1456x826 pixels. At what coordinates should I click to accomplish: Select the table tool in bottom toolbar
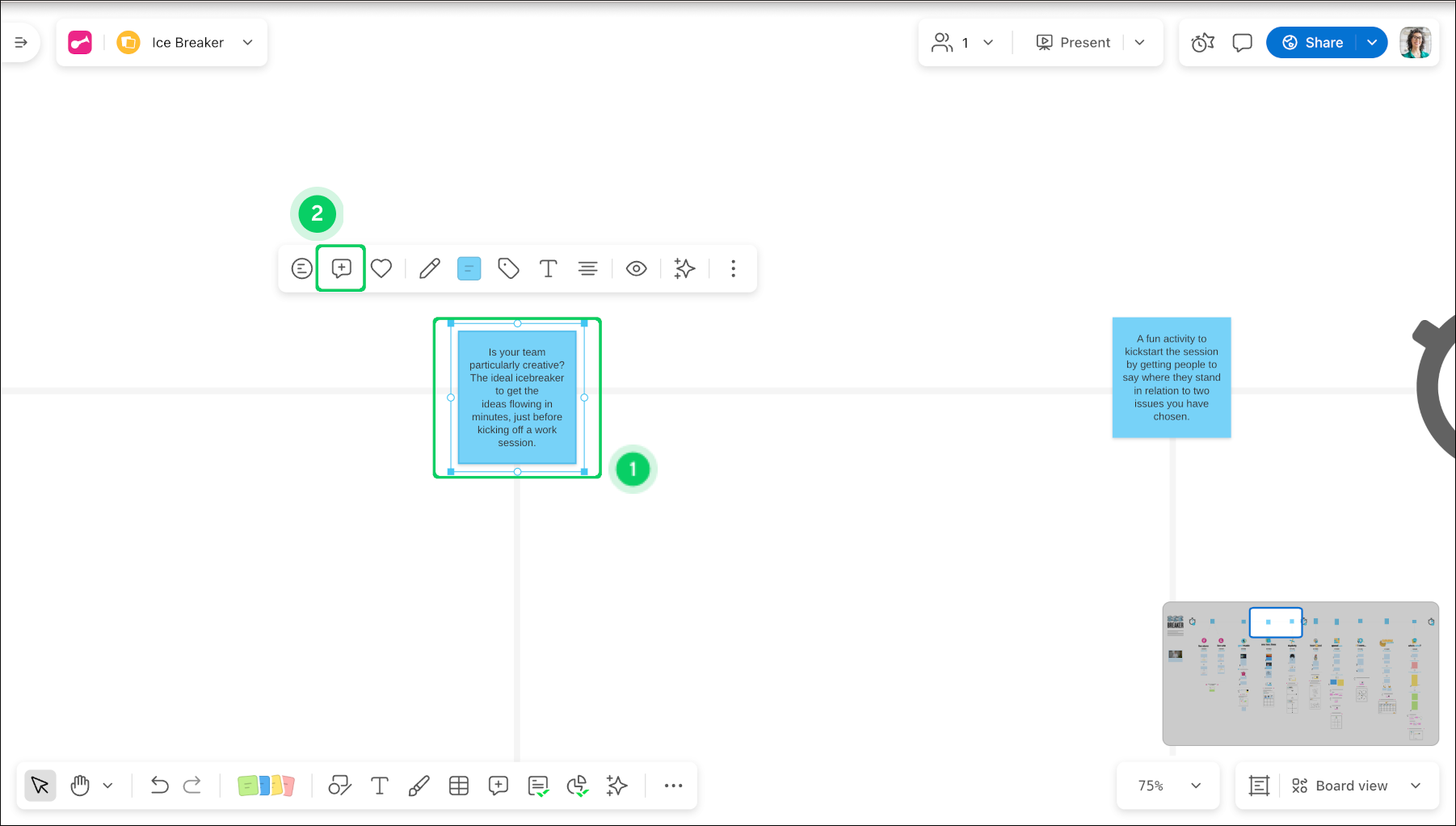point(459,786)
